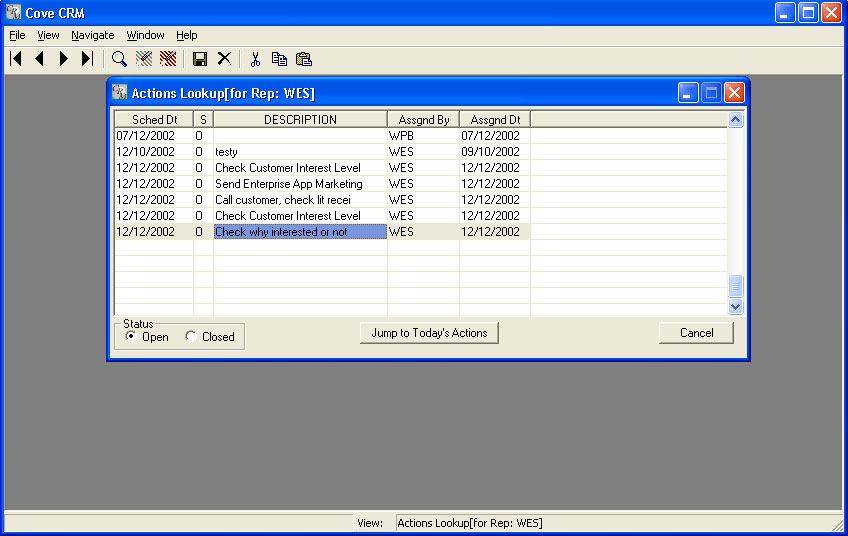
Task: Open the magnifier search icon
Action: point(119,58)
